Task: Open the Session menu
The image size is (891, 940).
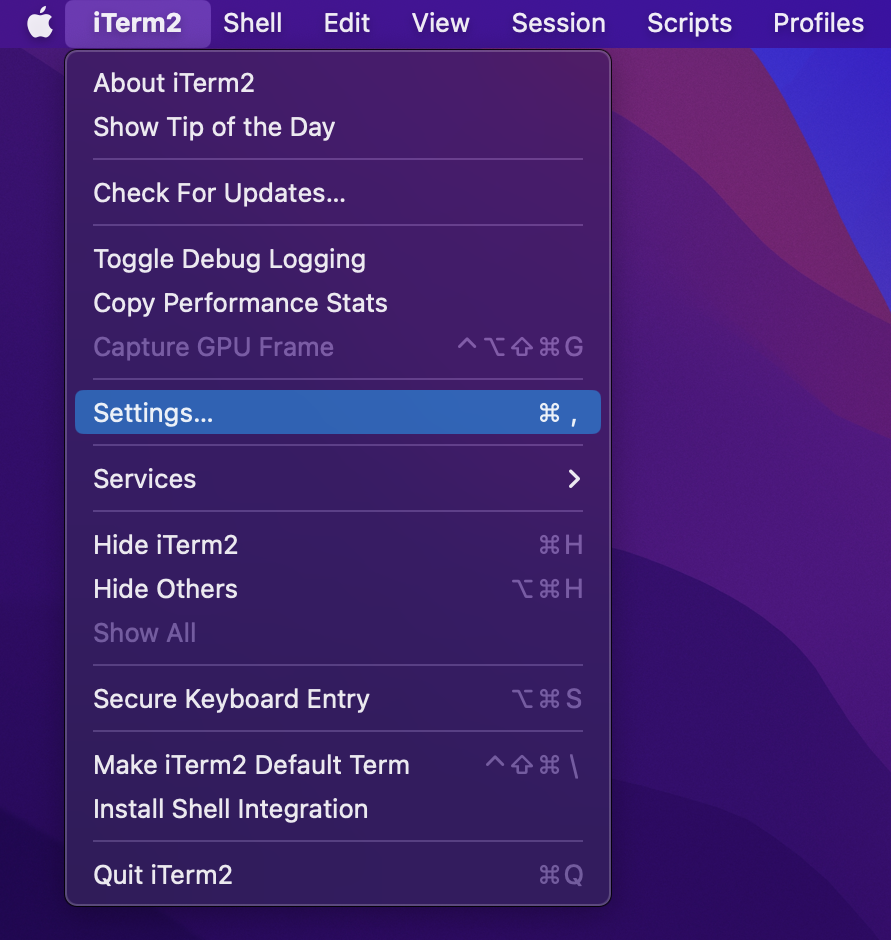Action: [x=558, y=23]
